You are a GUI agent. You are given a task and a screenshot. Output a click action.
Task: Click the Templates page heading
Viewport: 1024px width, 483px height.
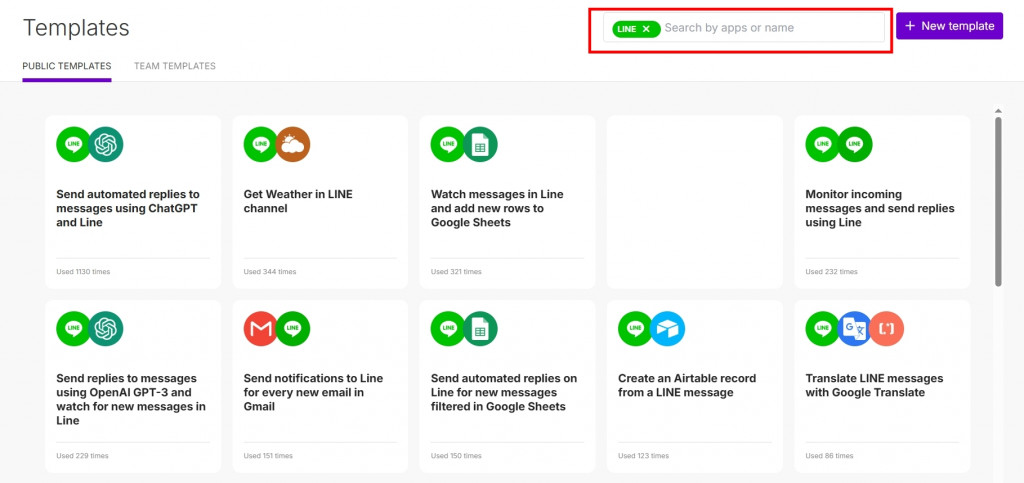[76, 28]
